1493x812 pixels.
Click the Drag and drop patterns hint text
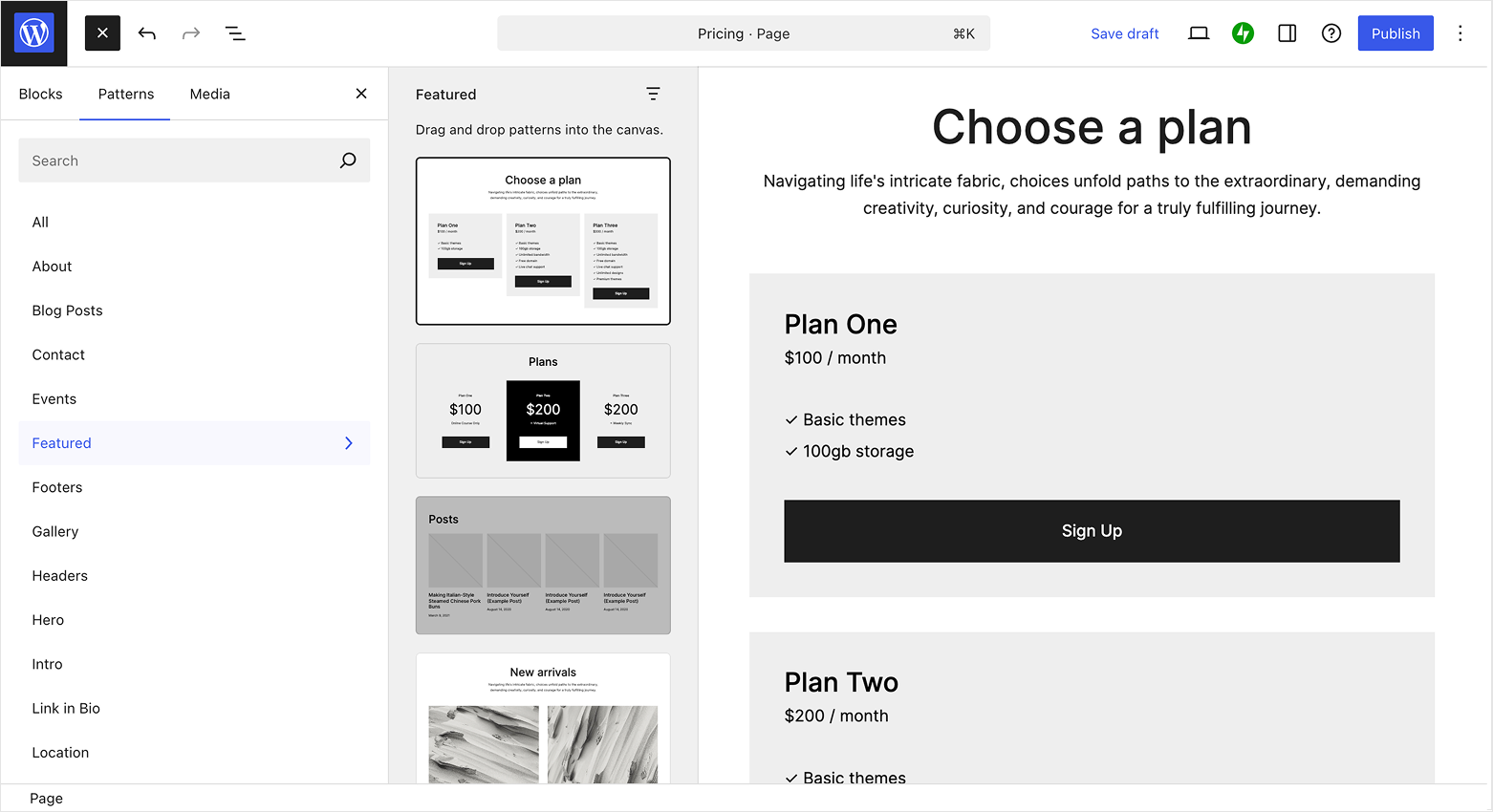pyautogui.click(x=539, y=130)
